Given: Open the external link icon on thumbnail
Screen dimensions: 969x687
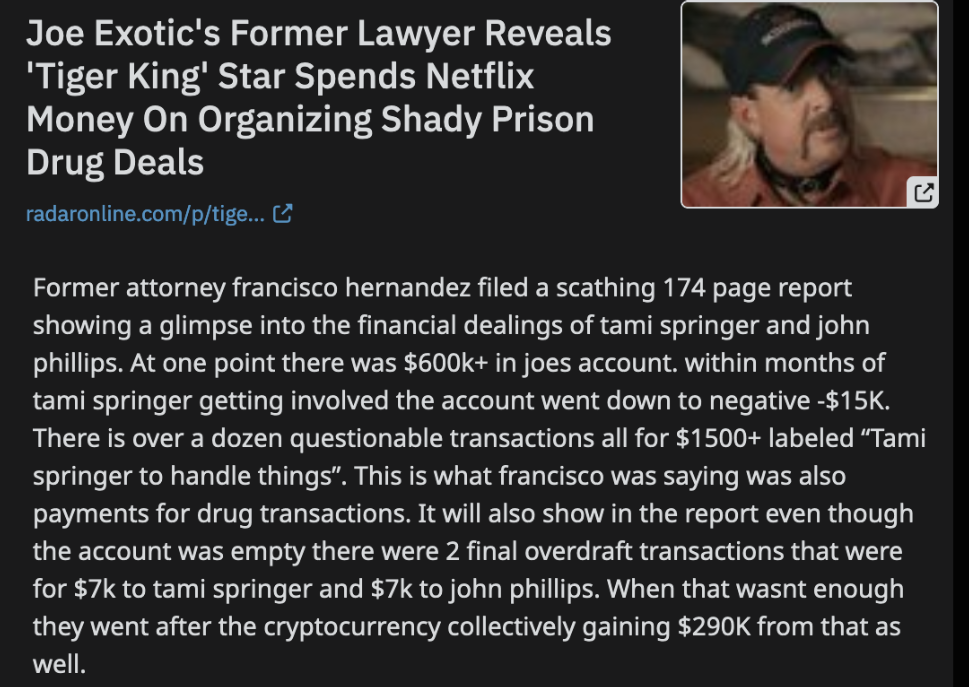Looking at the screenshot, I should tap(923, 193).
